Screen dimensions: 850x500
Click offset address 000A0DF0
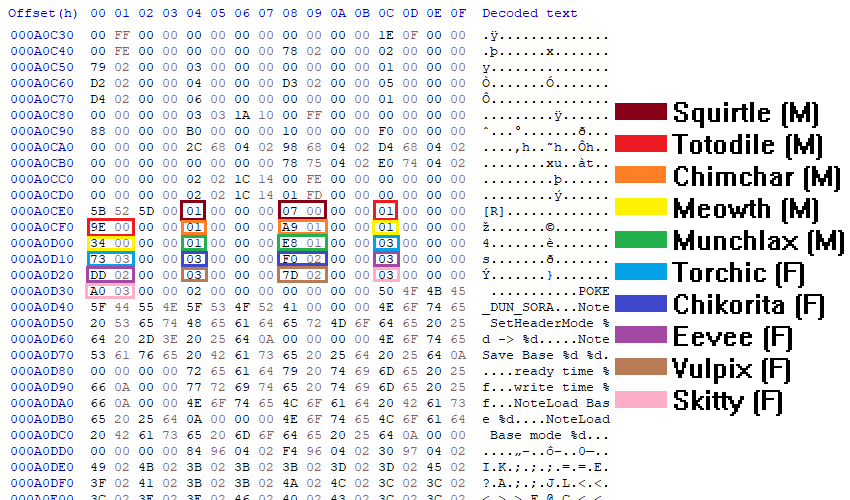tap(42, 483)
